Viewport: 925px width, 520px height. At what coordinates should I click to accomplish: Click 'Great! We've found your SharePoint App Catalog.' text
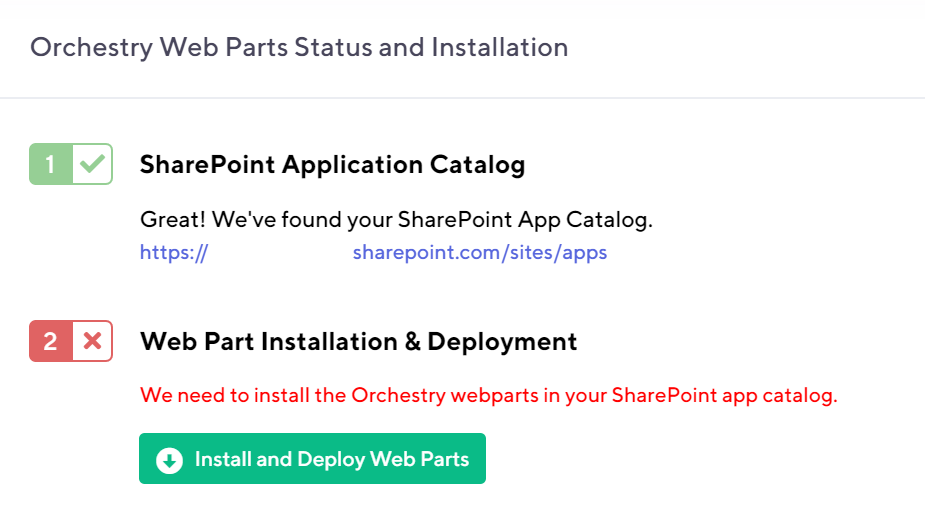click(396, 220)
